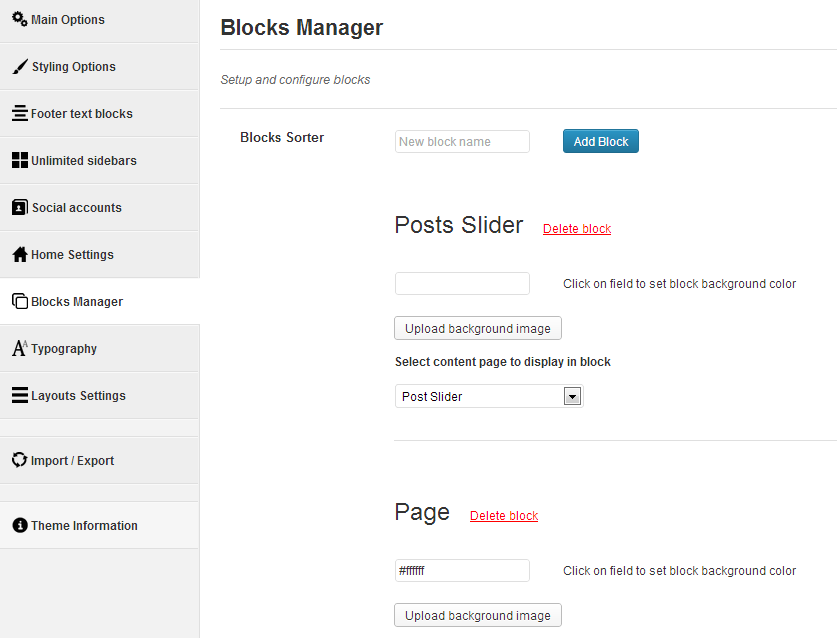Click the gears icon beside Main Options
837x638 pixels.
coord(19,19)
